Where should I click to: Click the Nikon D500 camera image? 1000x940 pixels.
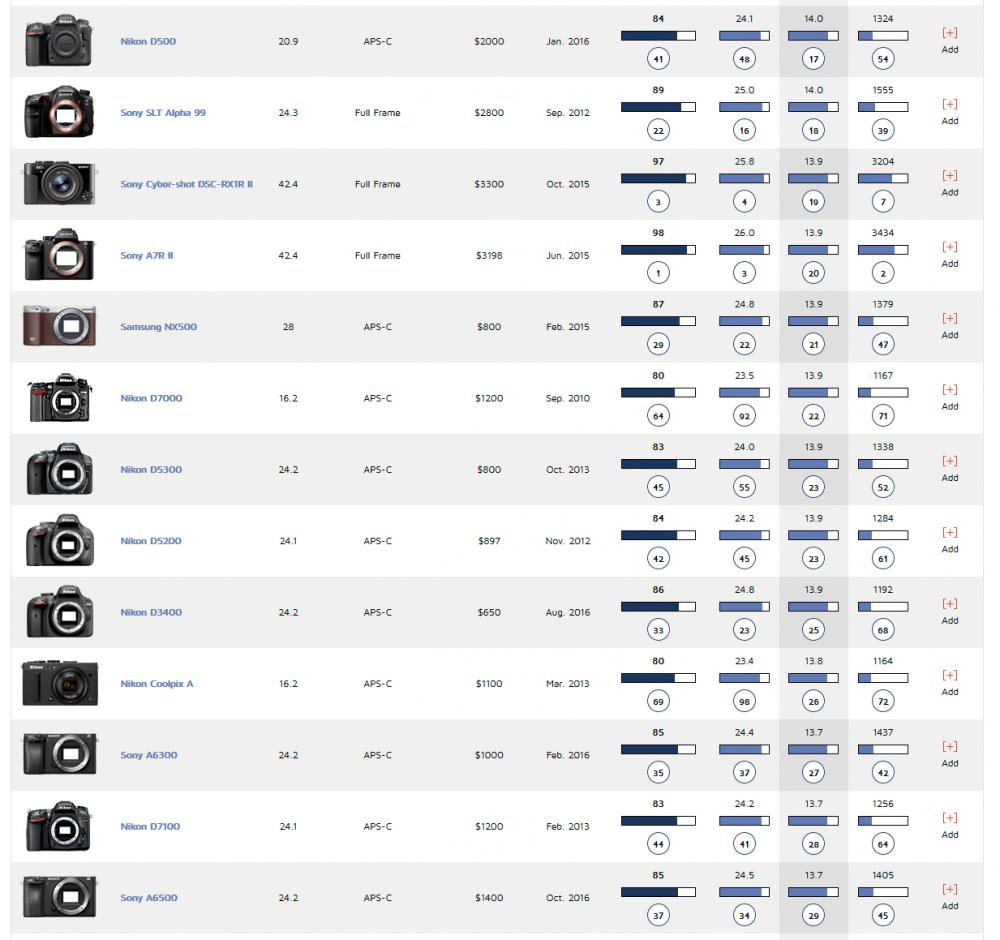59,41
